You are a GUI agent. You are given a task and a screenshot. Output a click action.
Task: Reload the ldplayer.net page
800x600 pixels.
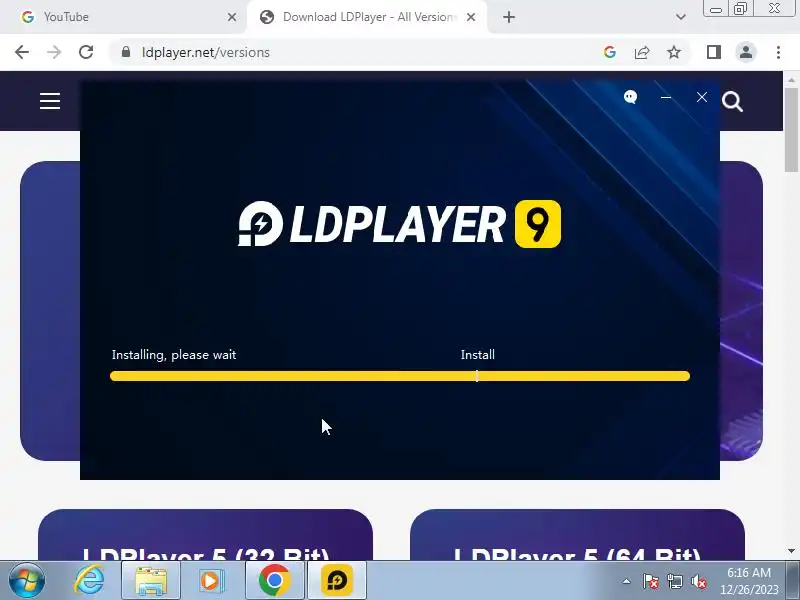86,52
